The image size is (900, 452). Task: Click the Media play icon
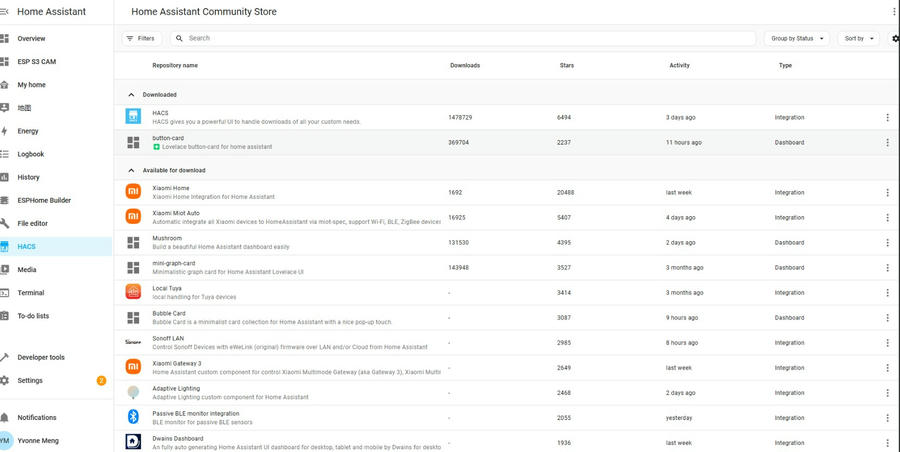click(5, 269)
